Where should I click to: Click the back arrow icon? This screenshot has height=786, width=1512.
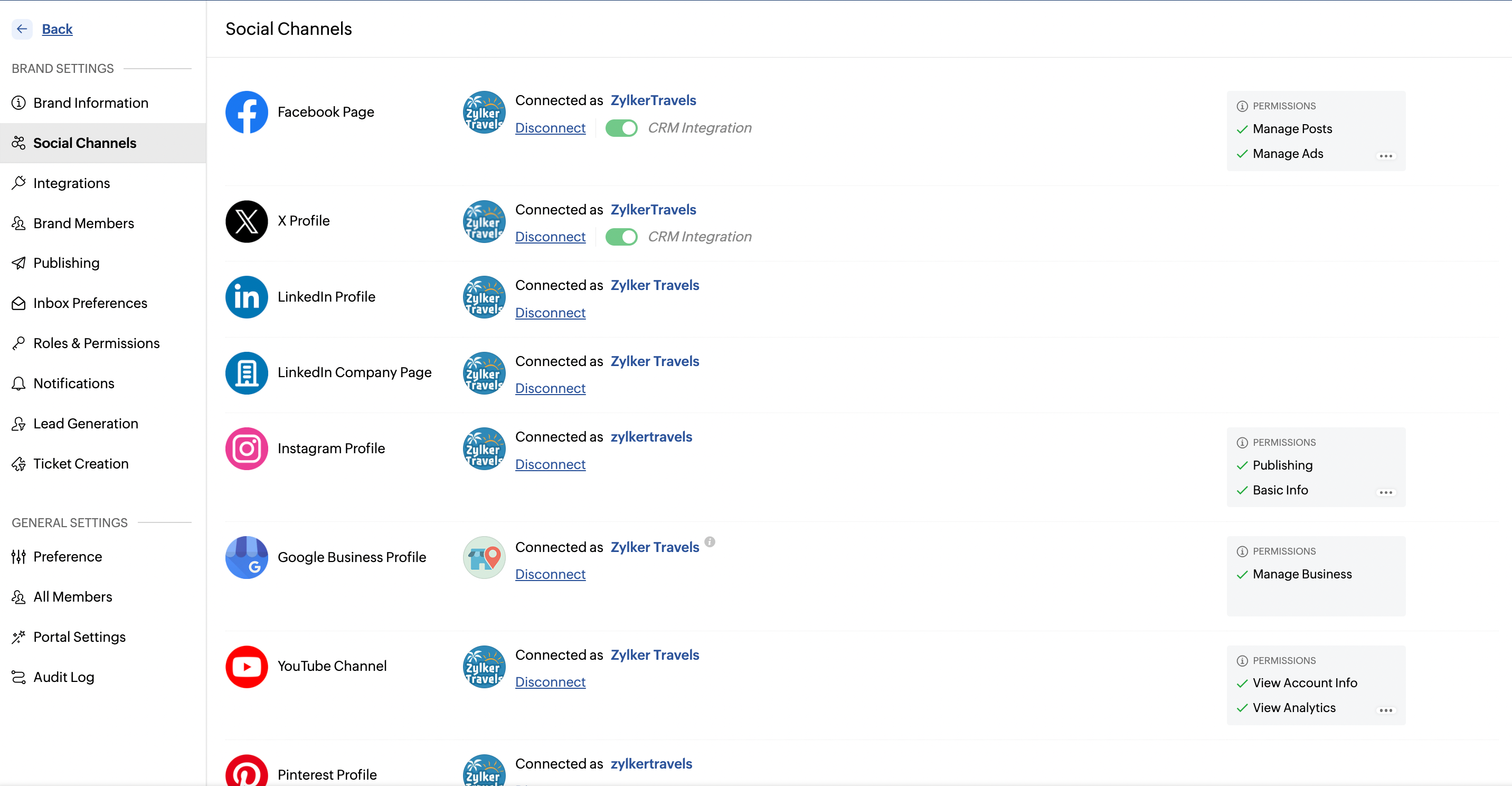22,29
